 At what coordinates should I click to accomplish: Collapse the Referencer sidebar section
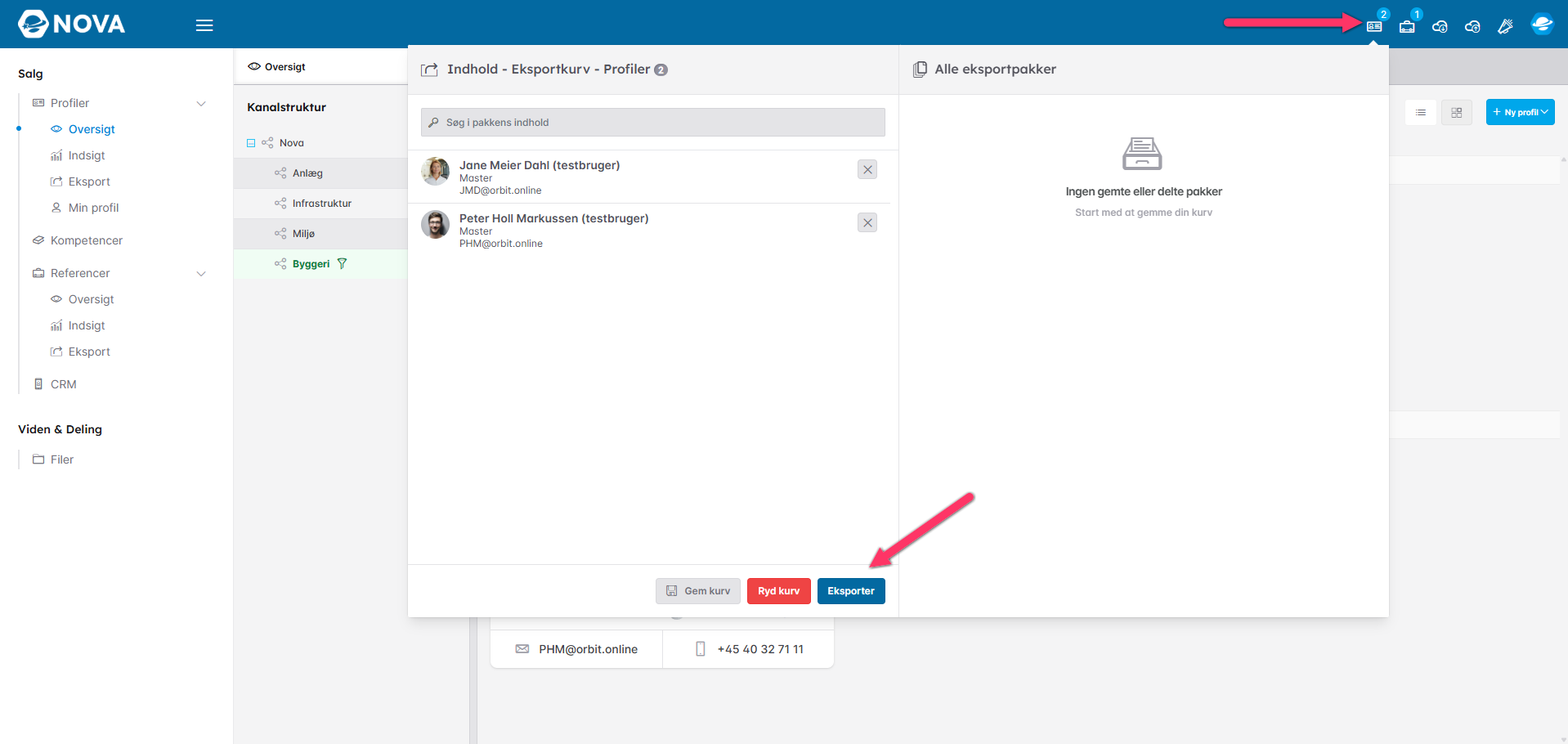[201, 273]
